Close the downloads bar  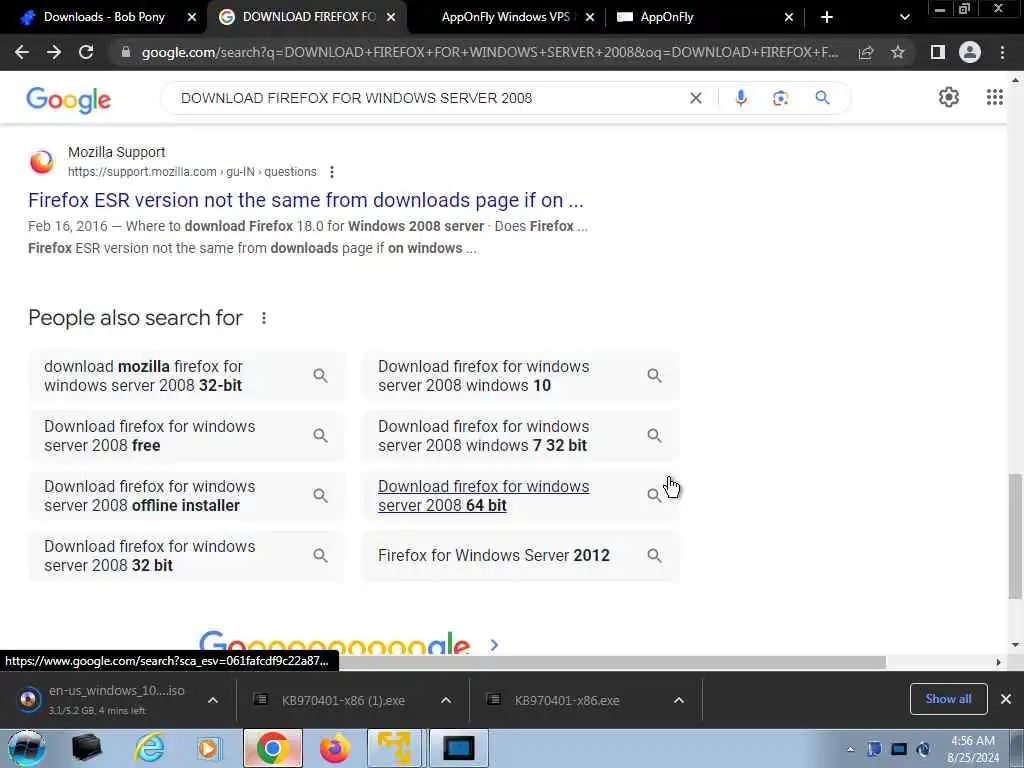coord(1006,699)
